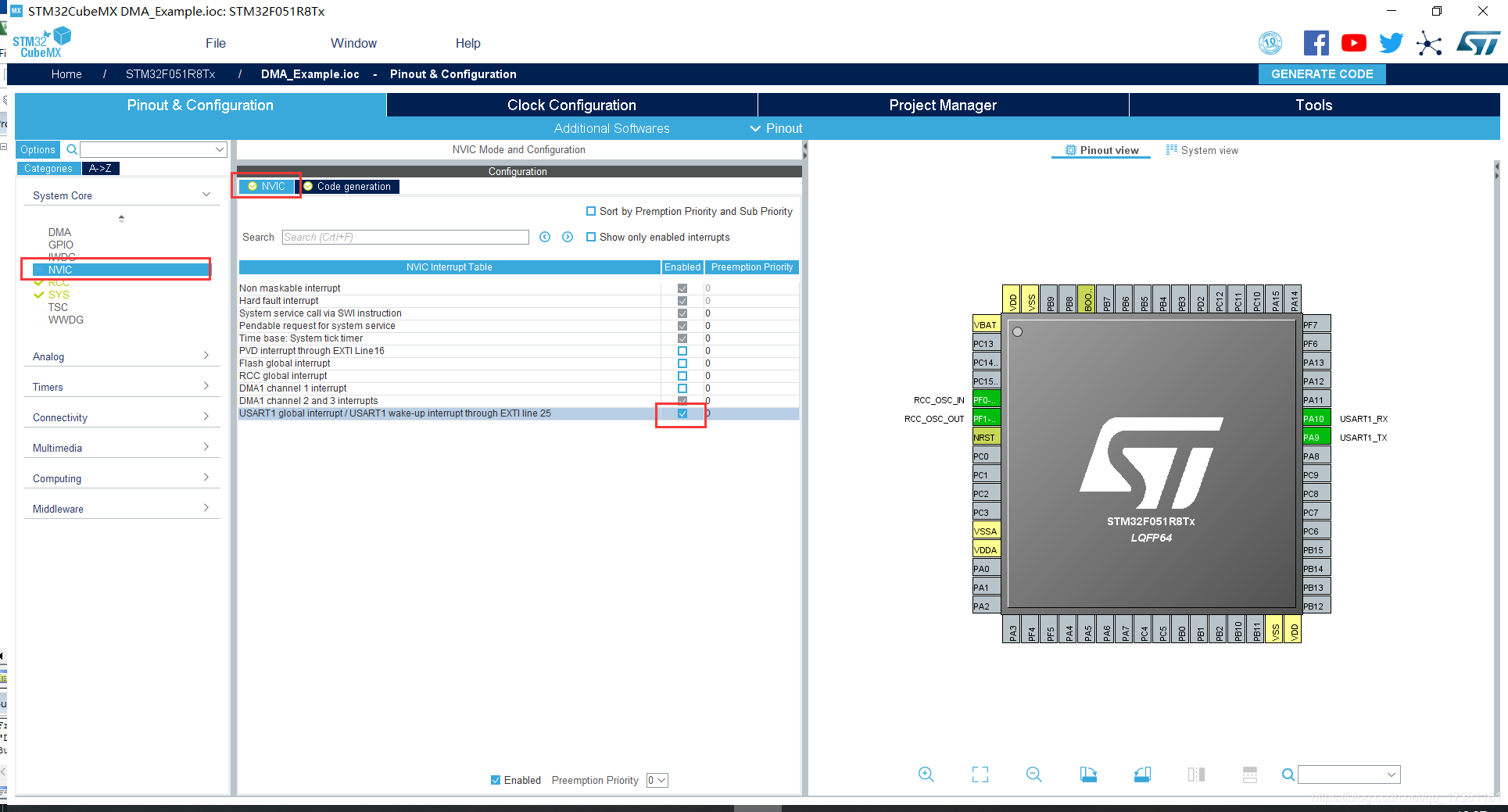Expand the Analog category

[x=206, y=356]
